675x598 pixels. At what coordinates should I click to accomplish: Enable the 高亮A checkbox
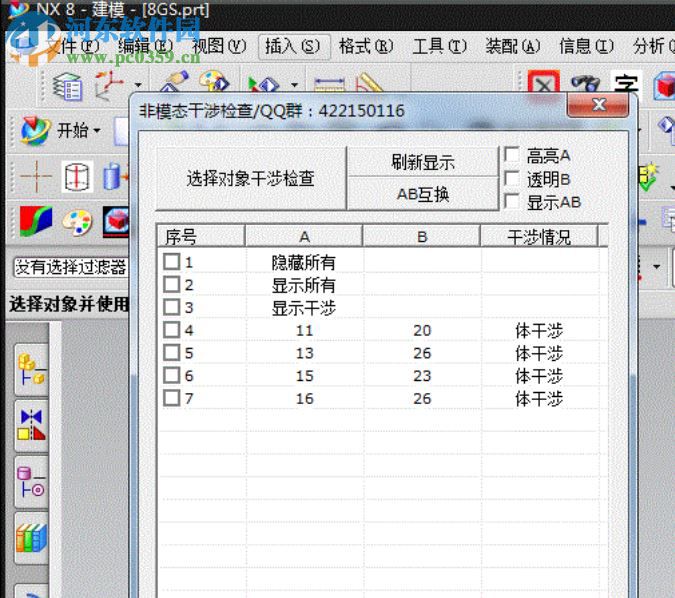(x=511, y=155)
